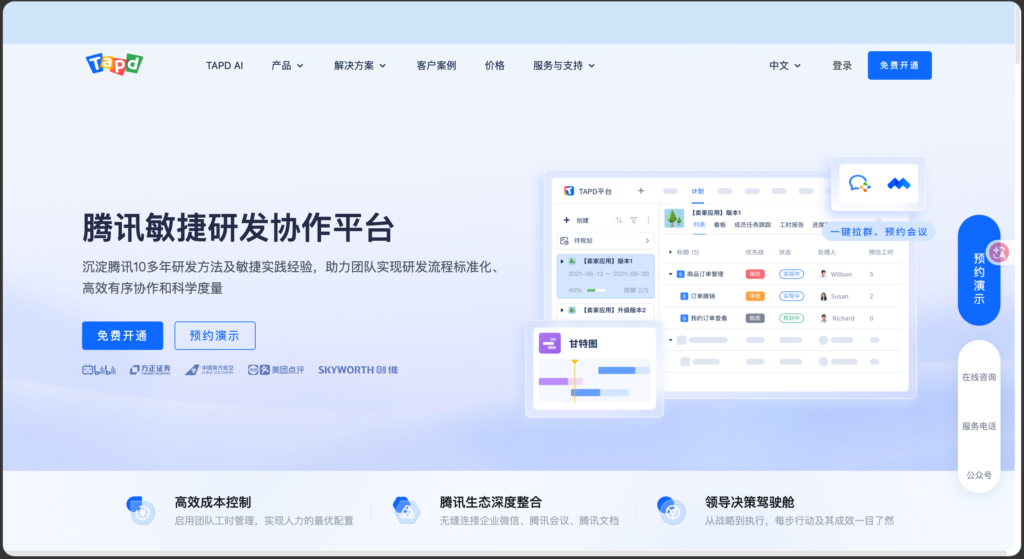Viewport: 1024px width, 559px height.
Task: Open the 客户案例 page
Action: click(x=436, y=65)
